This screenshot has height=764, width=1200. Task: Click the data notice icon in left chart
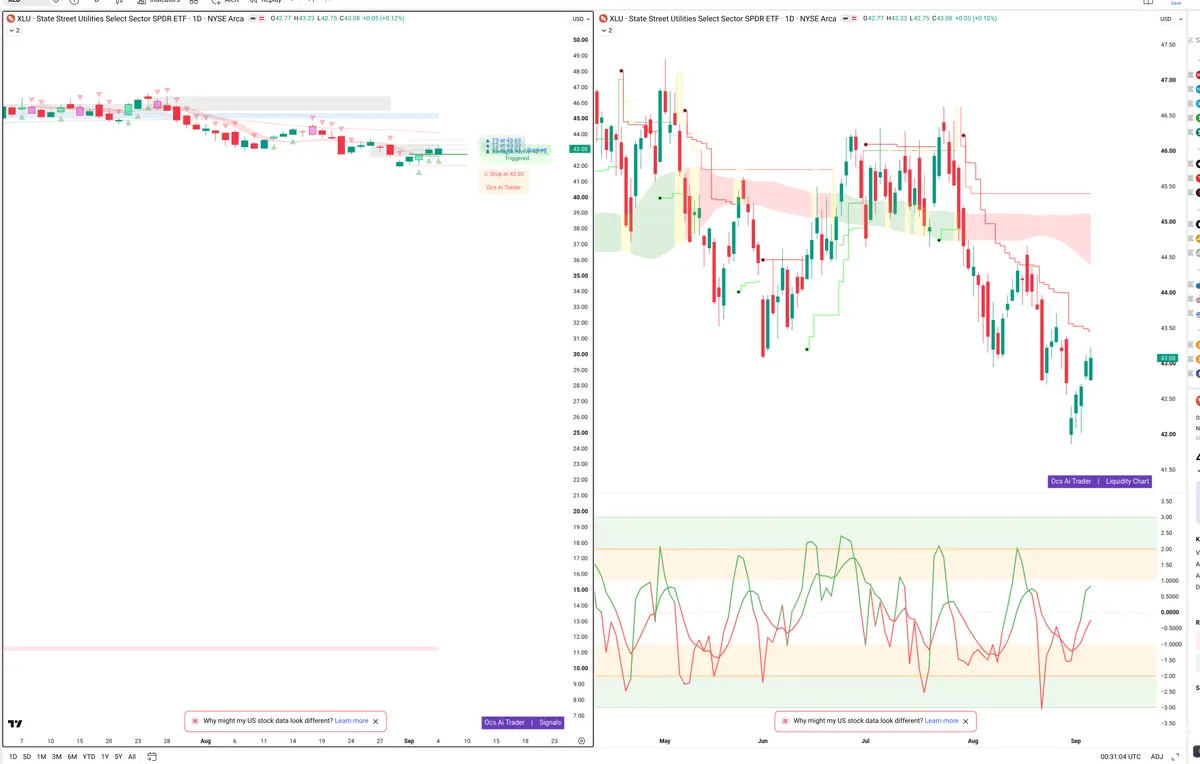[x=195, y=721]
